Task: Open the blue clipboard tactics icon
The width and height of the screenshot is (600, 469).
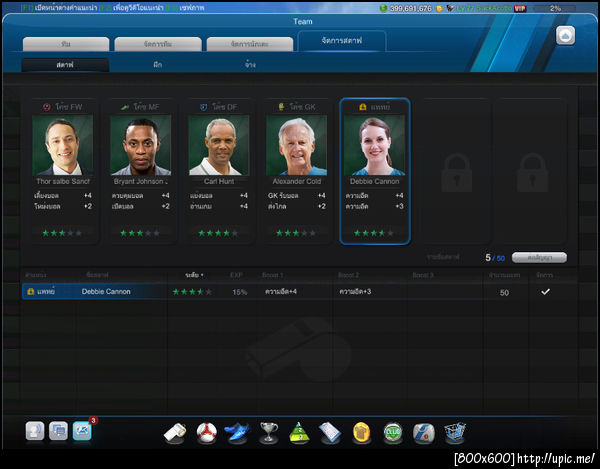Action: [330, 433]
